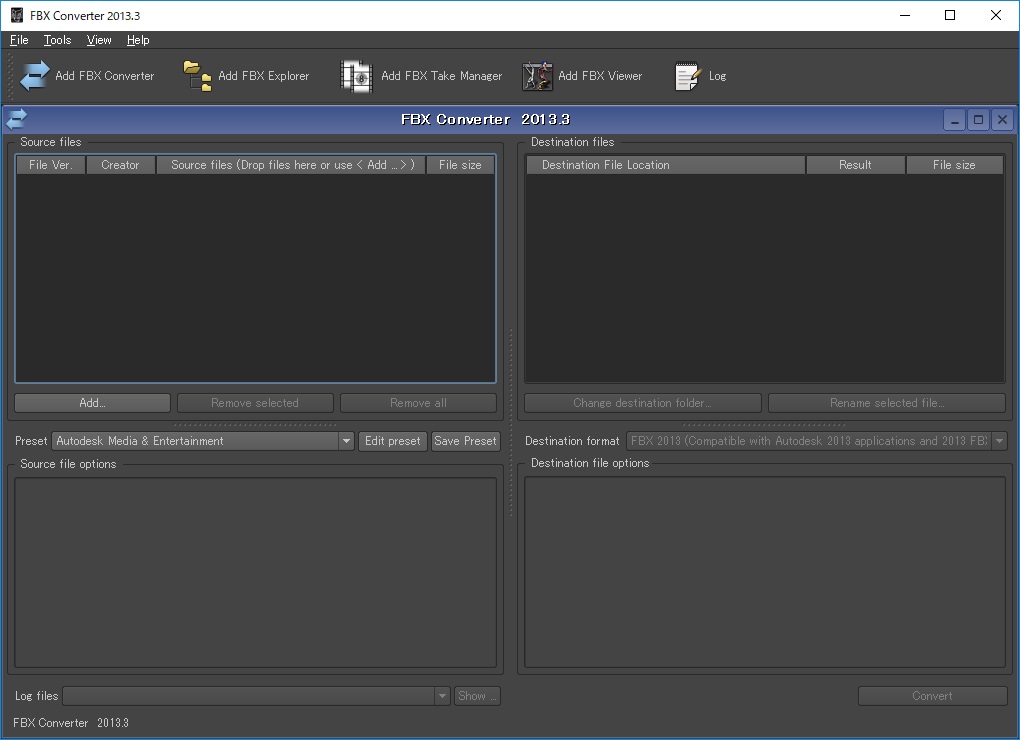
Task: Expand the Preset dropdown arrow
Action: point(347,441)
